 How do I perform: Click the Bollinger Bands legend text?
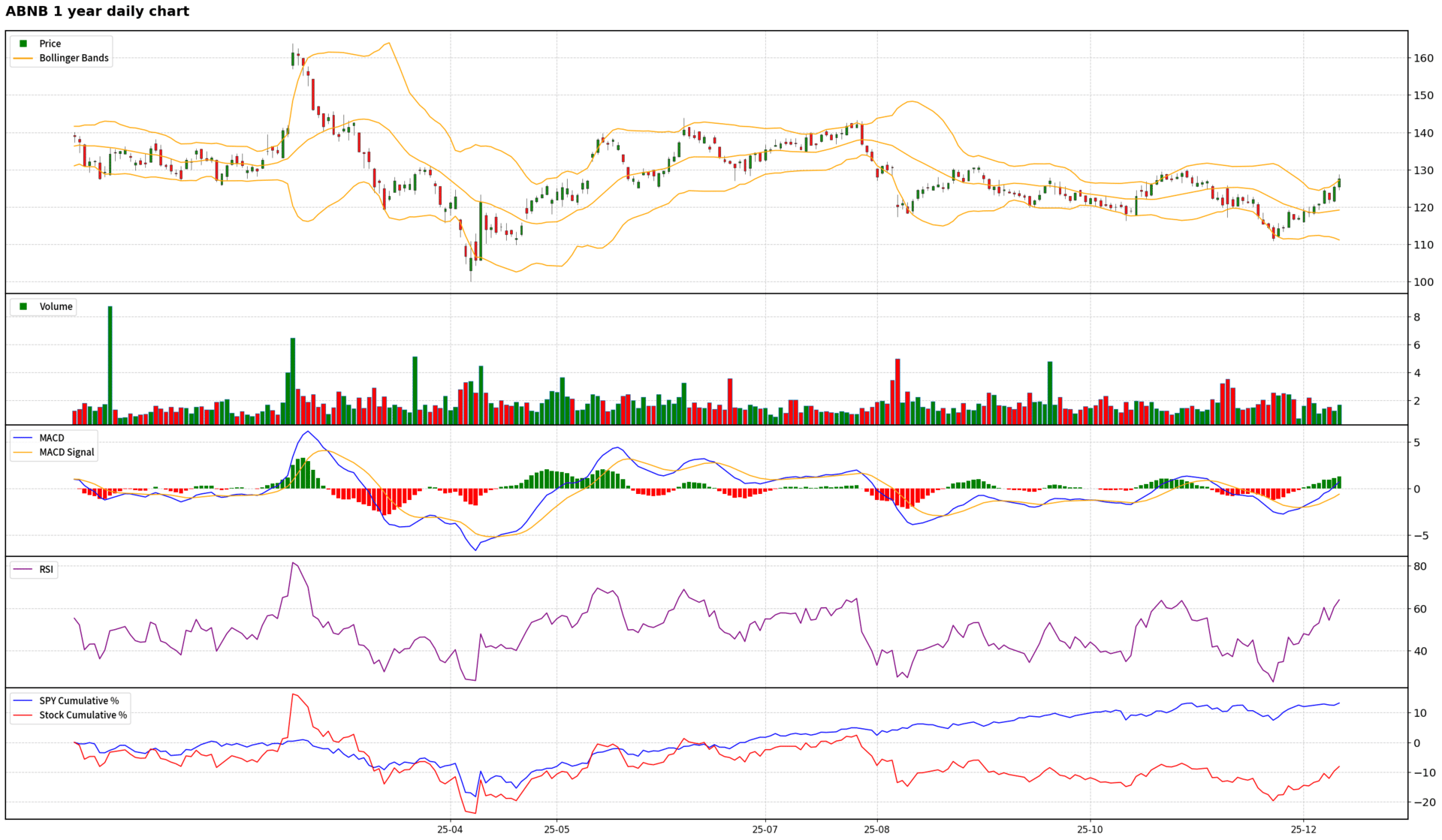pyautogui.click(x=74, y=58)
